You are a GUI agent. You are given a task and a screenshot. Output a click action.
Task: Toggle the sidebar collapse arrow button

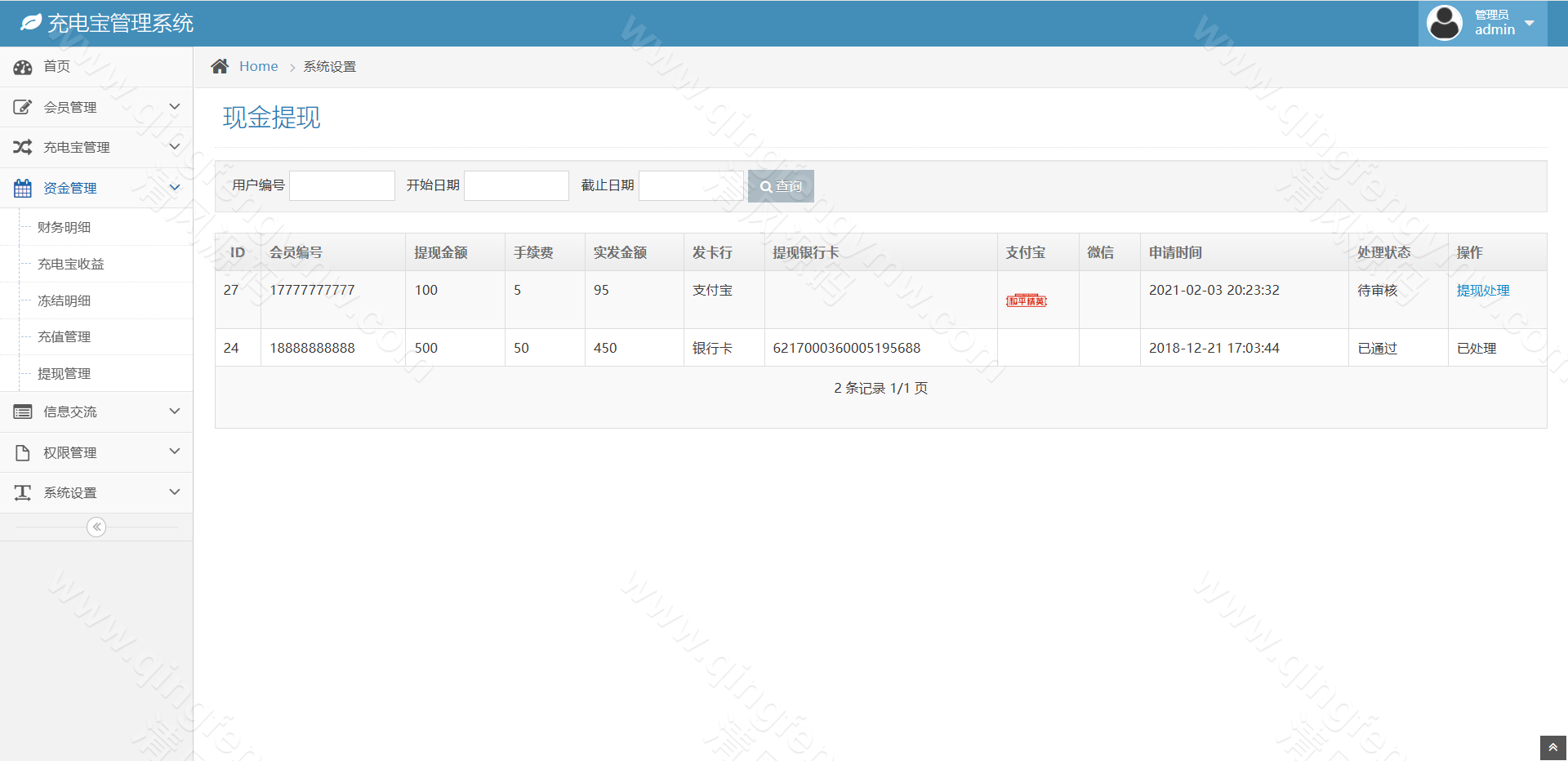96,527
